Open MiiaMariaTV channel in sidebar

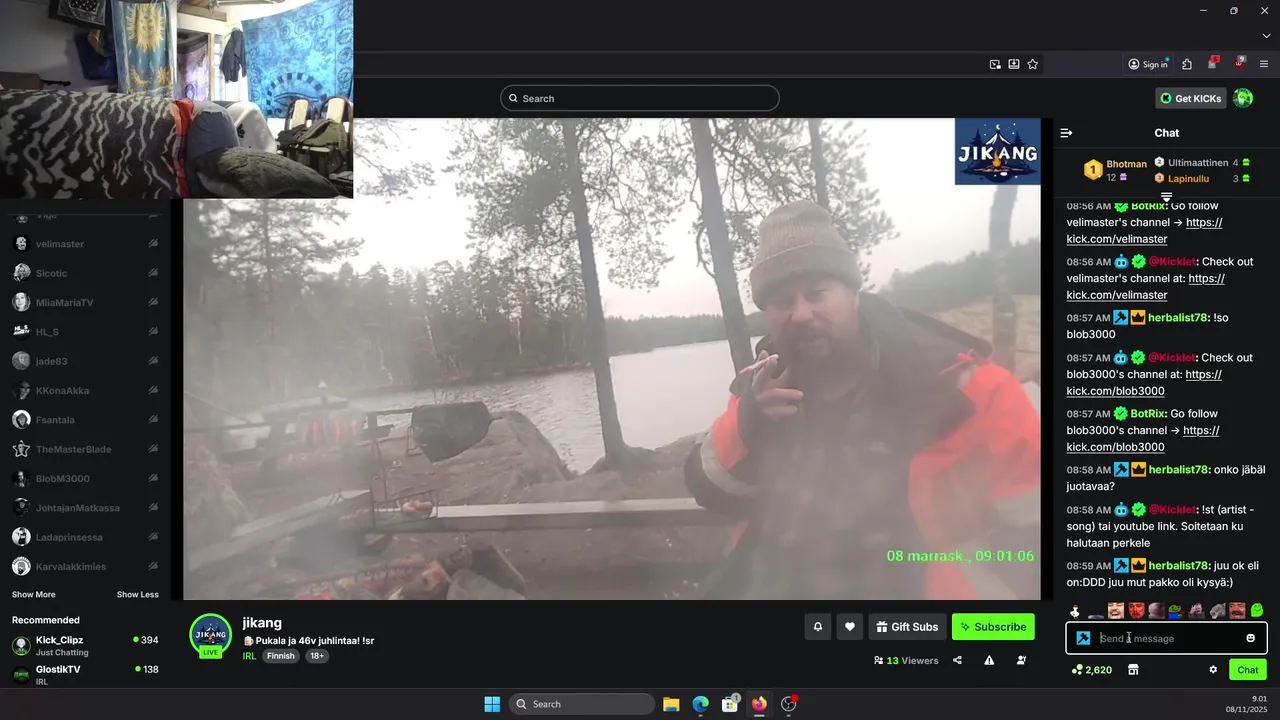coord(85,302)
